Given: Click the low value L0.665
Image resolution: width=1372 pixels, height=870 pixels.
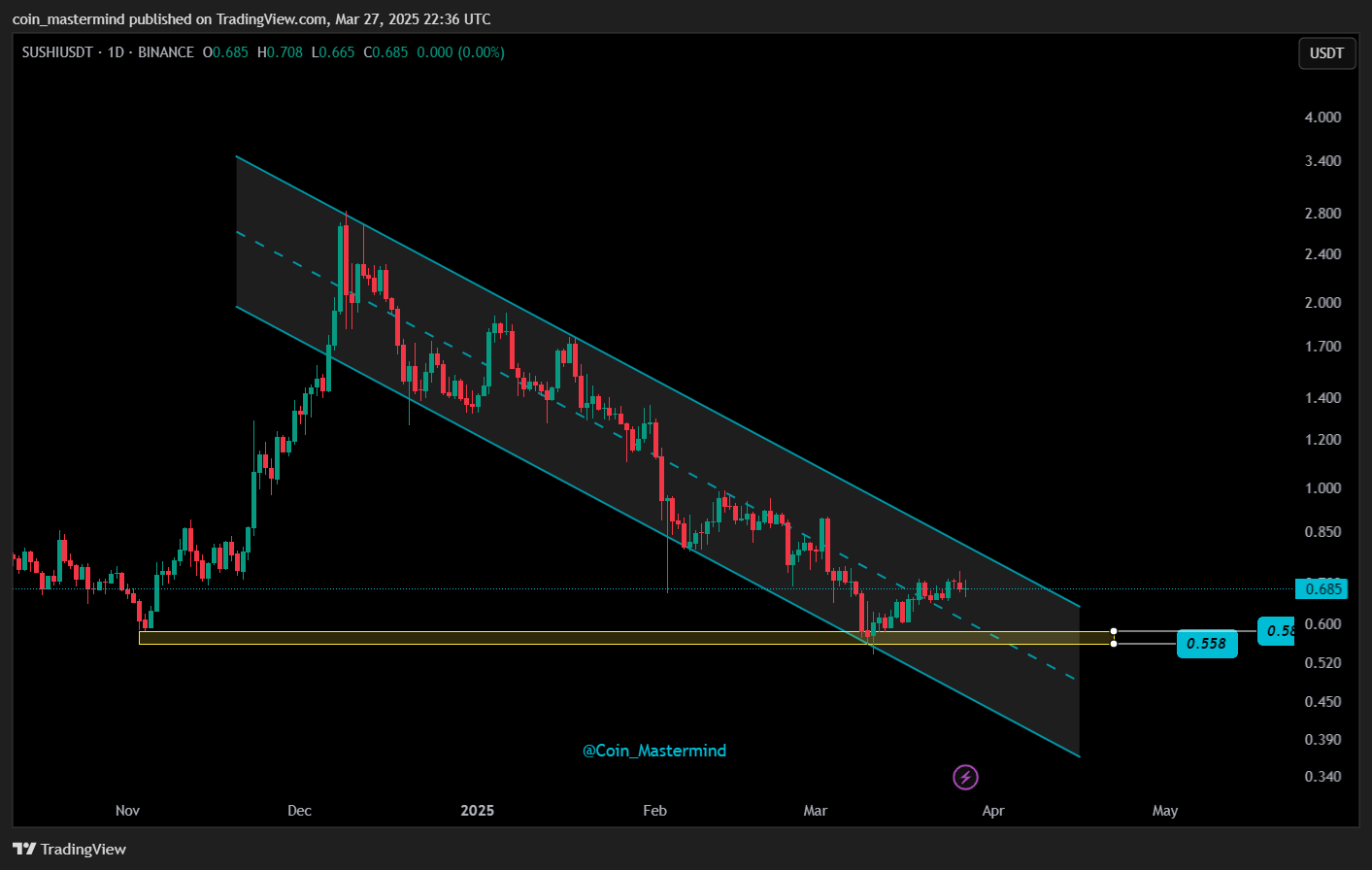Looking at the screenshot, I should (x=333, y=52).
